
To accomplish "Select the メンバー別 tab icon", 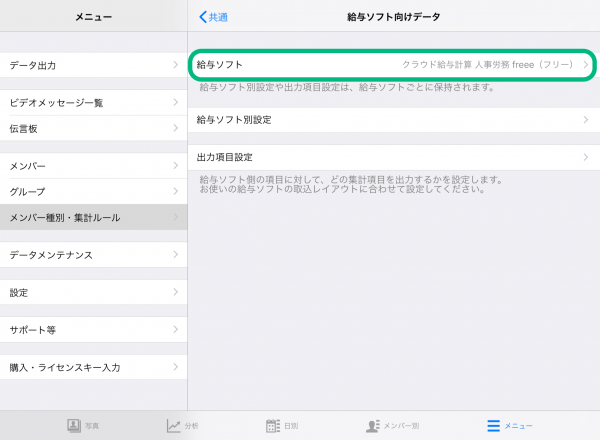I will coord(373,425).
